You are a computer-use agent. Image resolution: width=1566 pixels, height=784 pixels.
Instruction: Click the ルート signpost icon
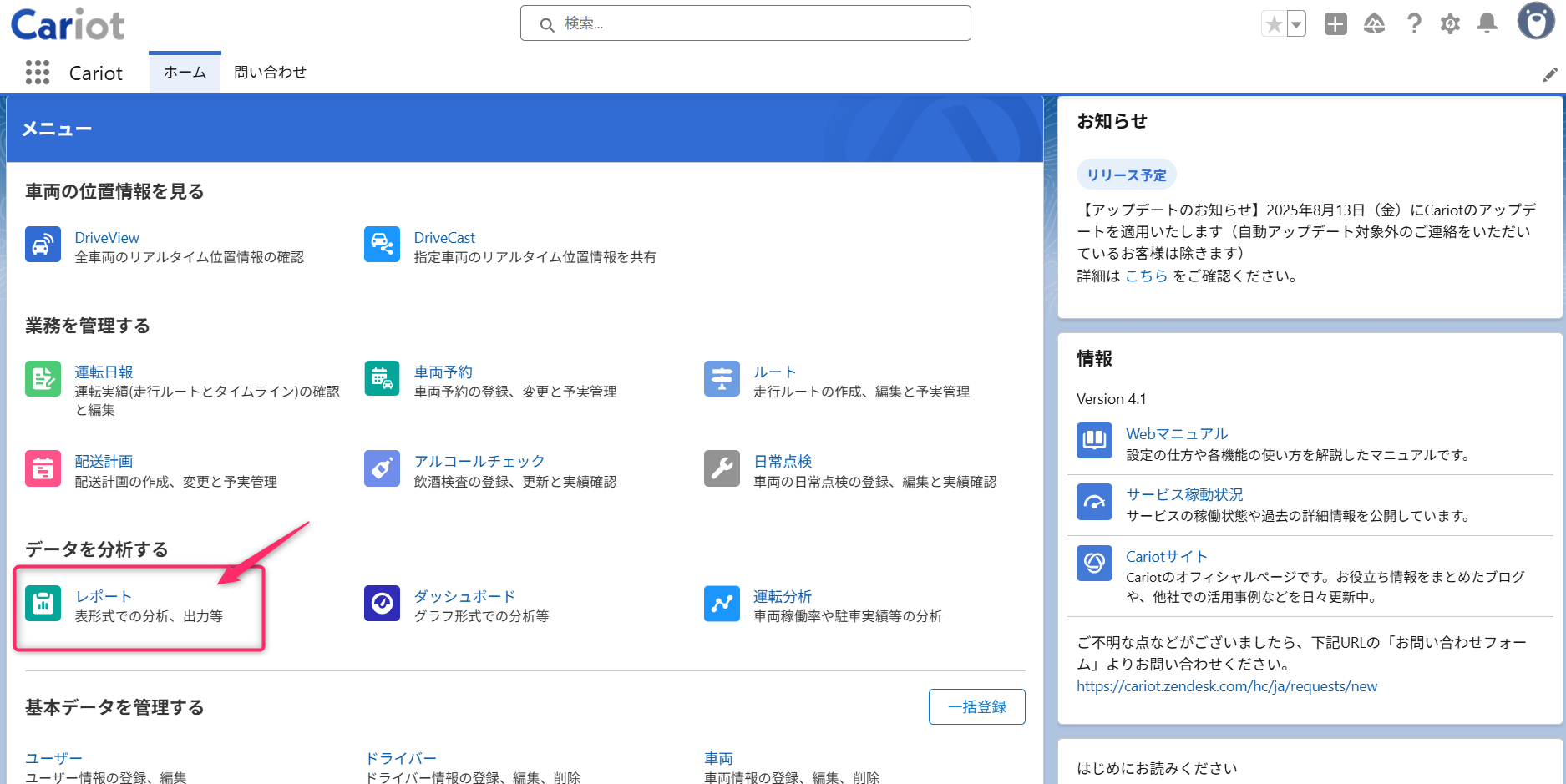[722, 378]
